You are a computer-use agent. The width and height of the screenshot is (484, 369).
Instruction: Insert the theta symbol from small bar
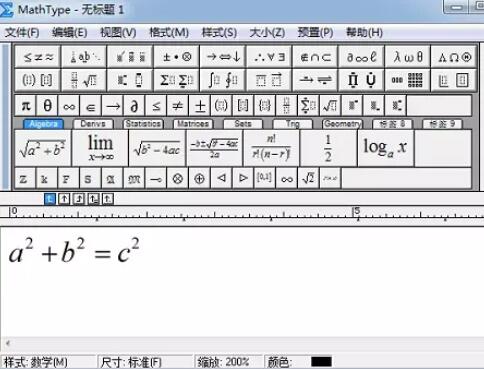[x=47, y=106]
